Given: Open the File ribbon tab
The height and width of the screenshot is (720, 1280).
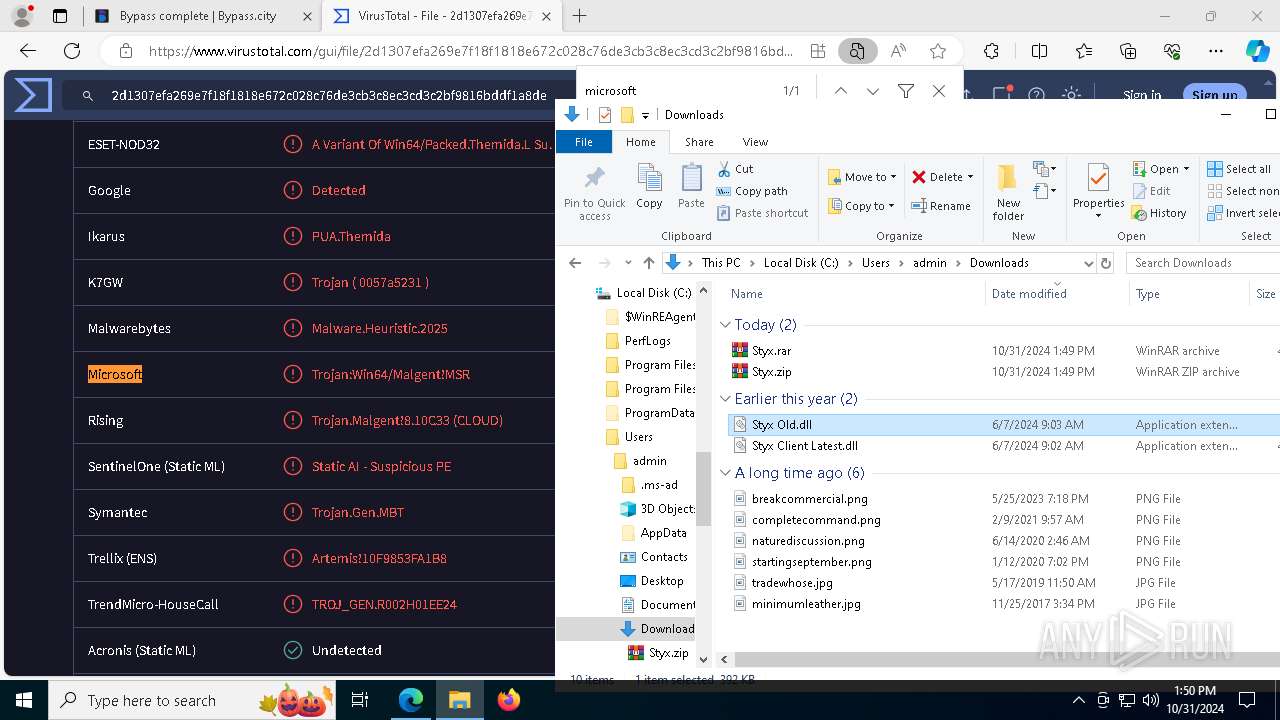Looking at the screenshot, I should (x=584, y=142).
